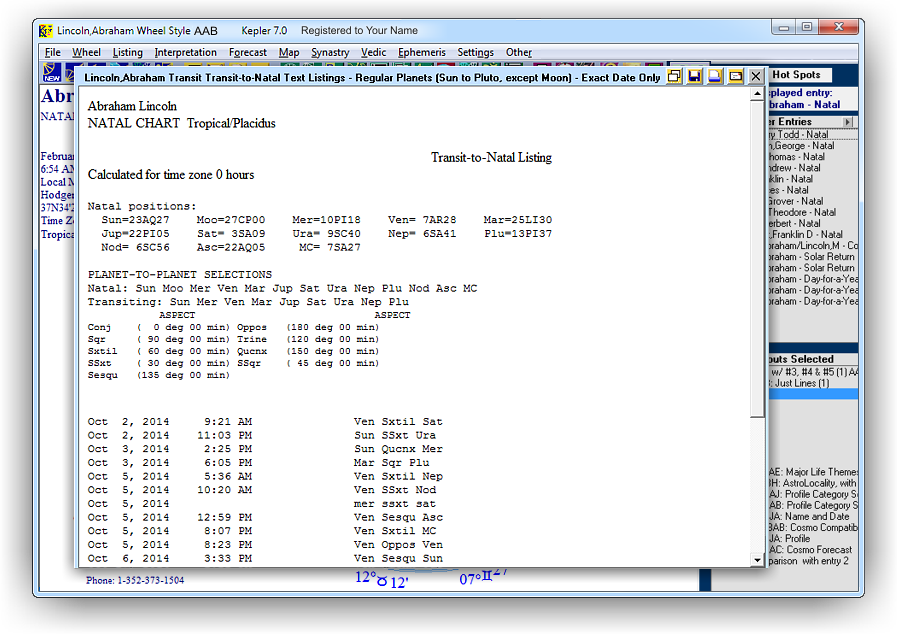This screenshot has height=634, width=897.
Task: Click the Hot Spots button
Action: pyautogui.click(x=796, y=75)
